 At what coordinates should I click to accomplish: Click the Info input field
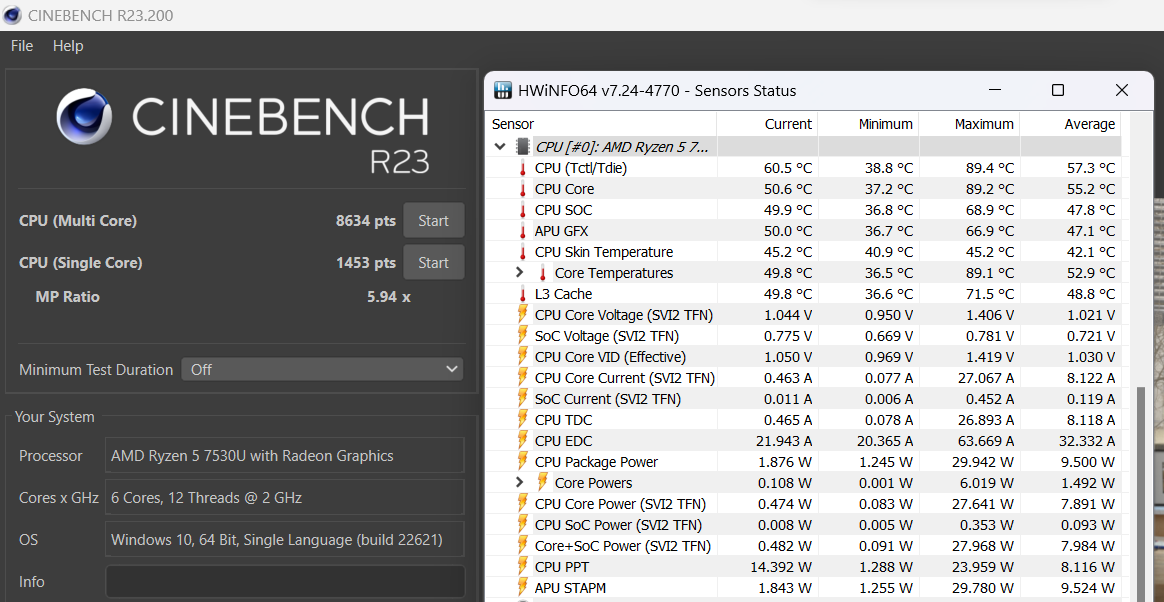click(285, 581)
